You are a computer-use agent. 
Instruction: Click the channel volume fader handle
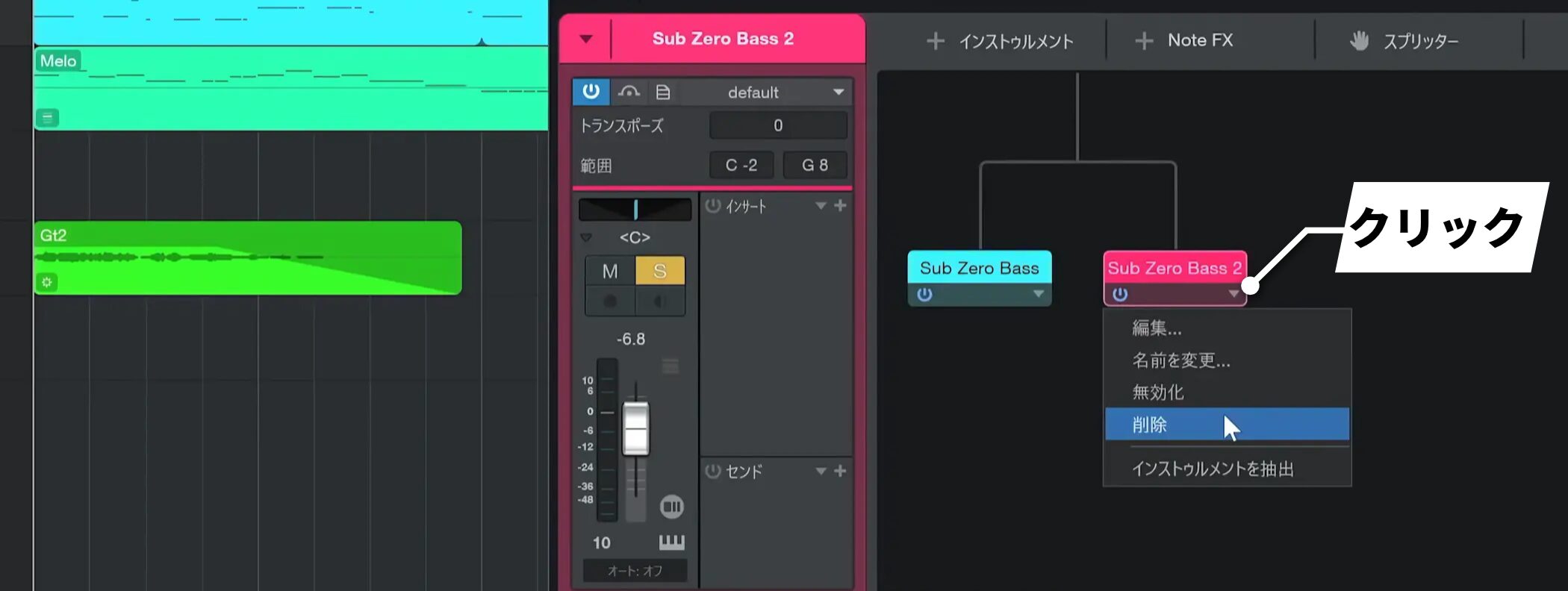635,428
